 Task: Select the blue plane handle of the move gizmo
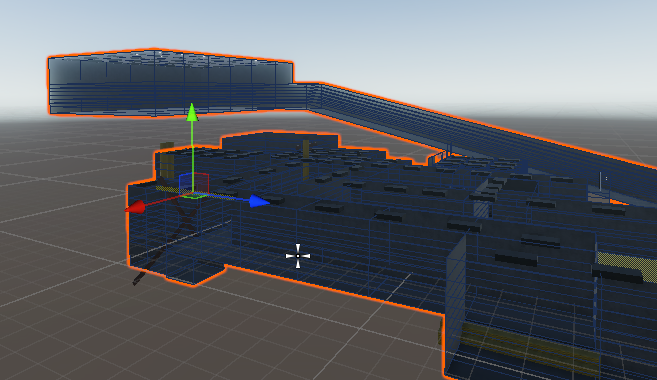pos(186,184)
